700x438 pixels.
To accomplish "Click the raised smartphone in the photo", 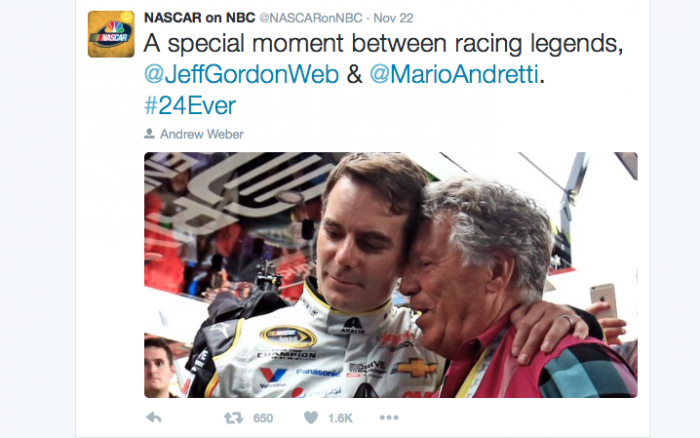I will coord(604,301).
